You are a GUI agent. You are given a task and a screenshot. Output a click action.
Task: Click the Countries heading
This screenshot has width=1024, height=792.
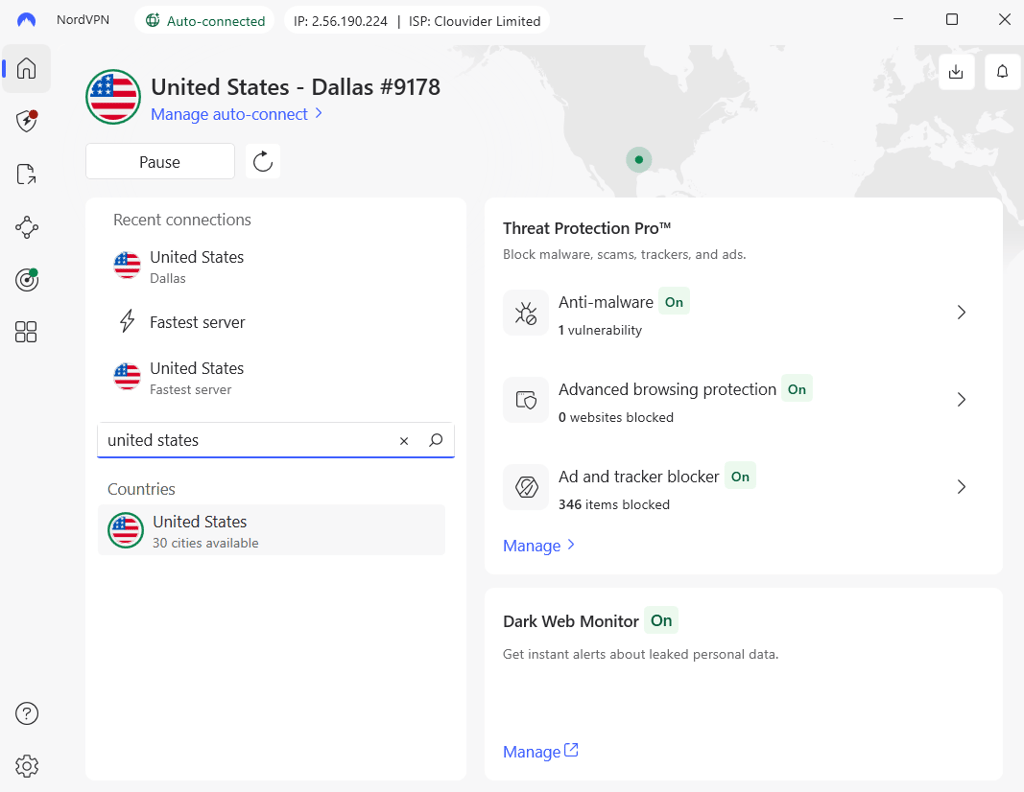click(x=142, y=489)
